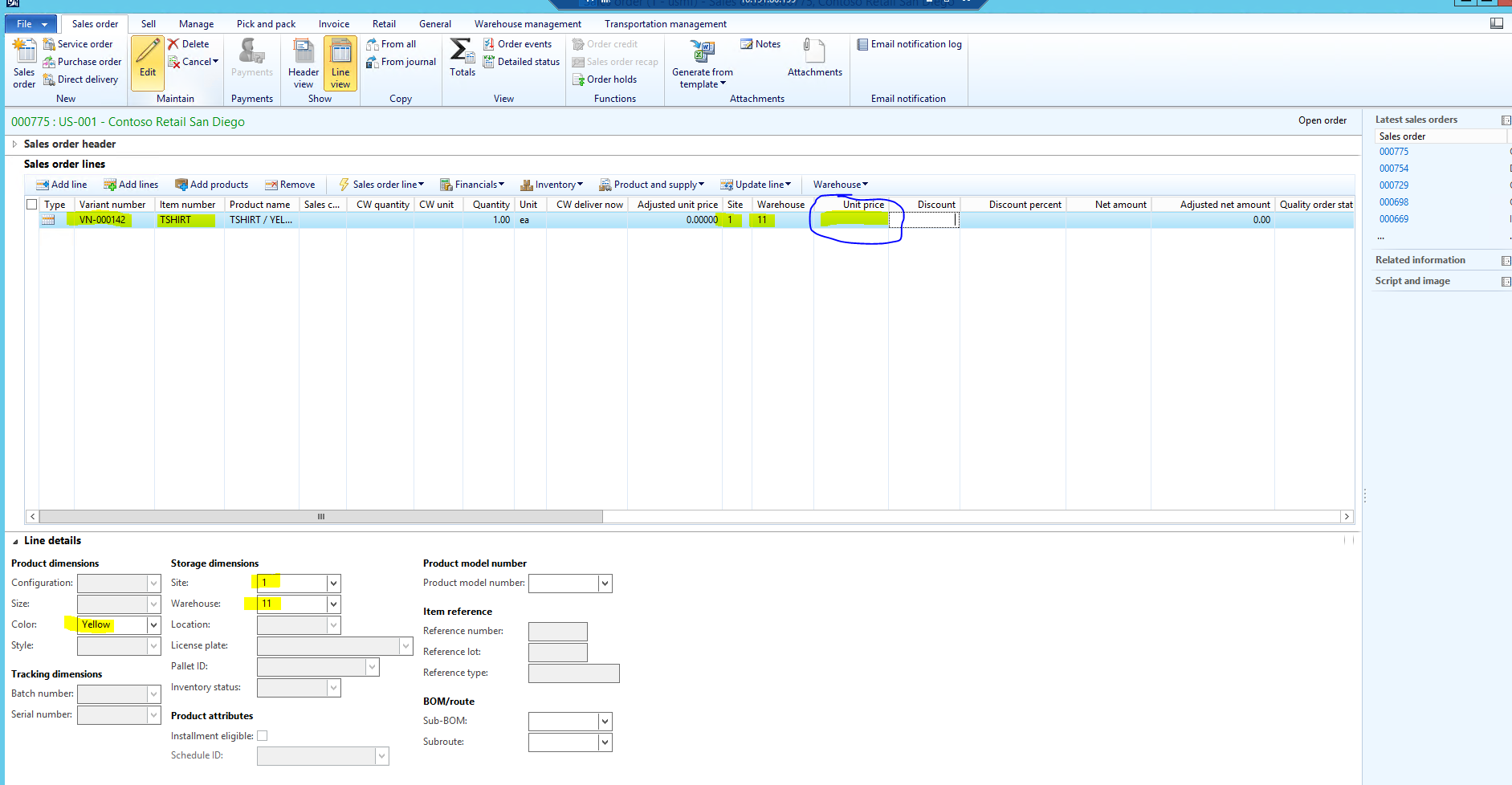Tick the select-all checkbox in grid header
Image resolution: width=1512 pixels, height=785 pixels.
point(32,205)
